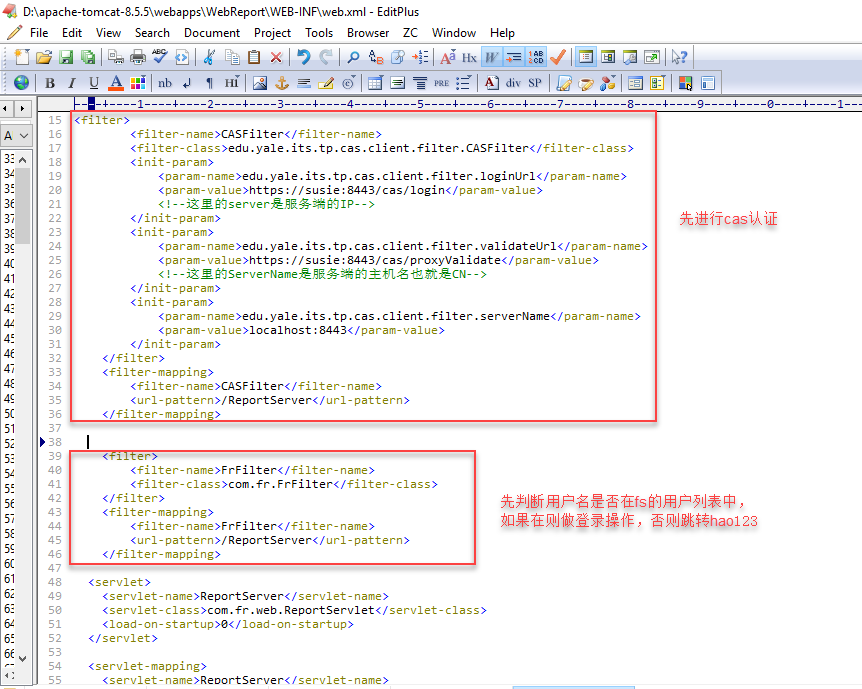Apply bold HTML formatting
Image resolution: width=862 pixels, height=689 pixels.
pyautogui.click(x=50, y=83)
